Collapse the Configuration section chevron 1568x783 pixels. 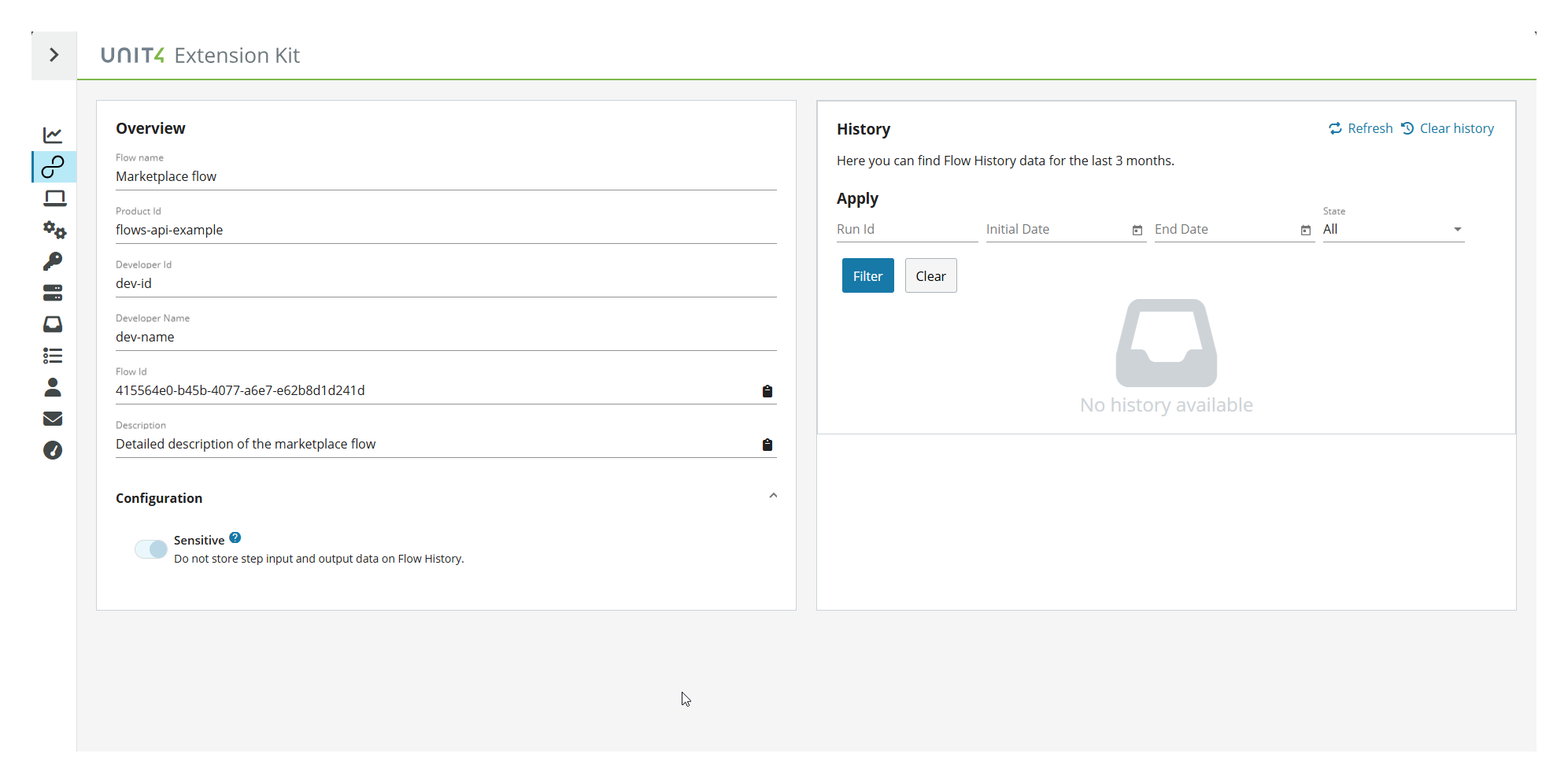click(x=773, y=496)
